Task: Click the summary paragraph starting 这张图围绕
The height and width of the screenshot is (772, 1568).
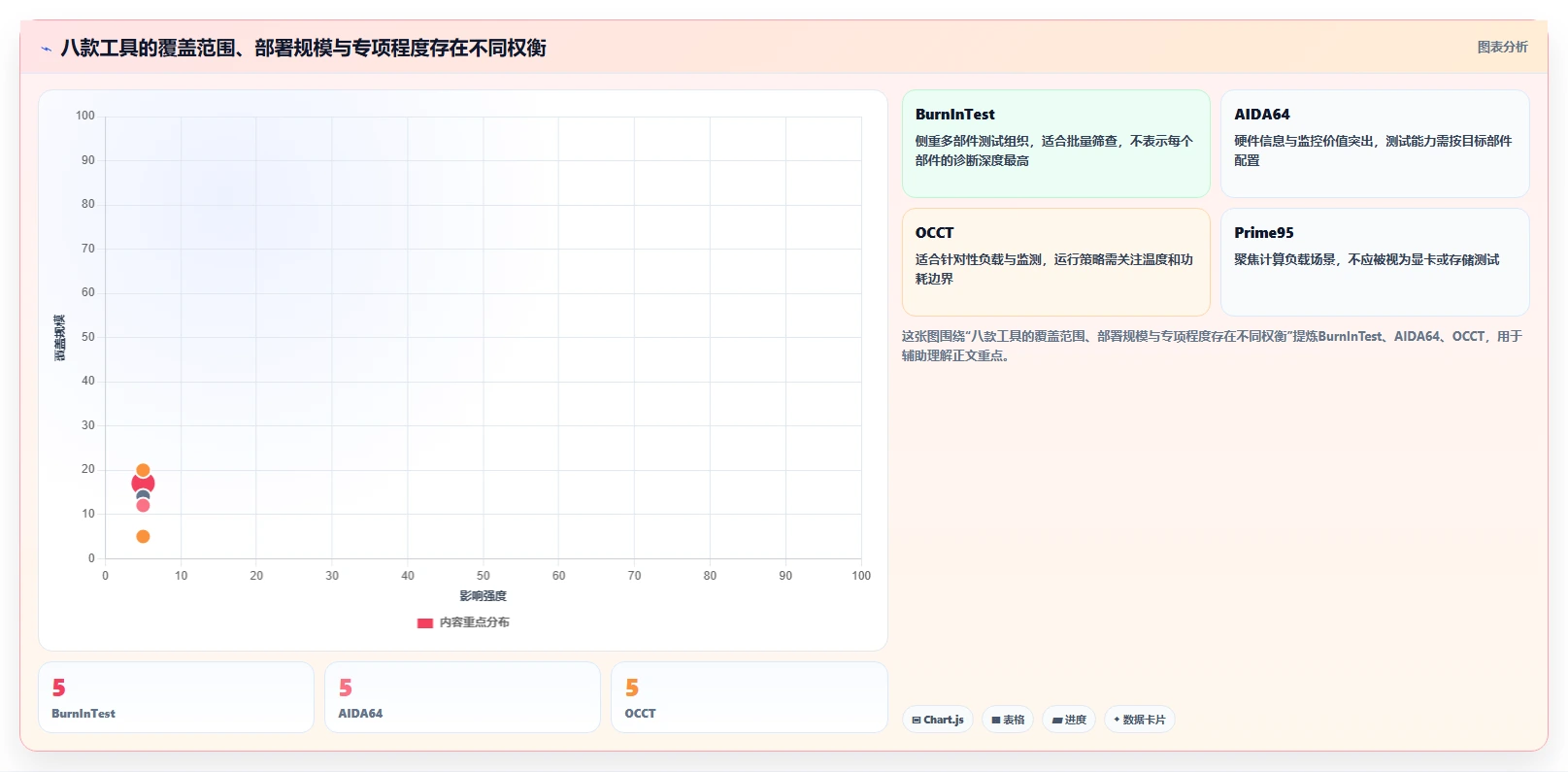Action: [x=1212, y=346]
